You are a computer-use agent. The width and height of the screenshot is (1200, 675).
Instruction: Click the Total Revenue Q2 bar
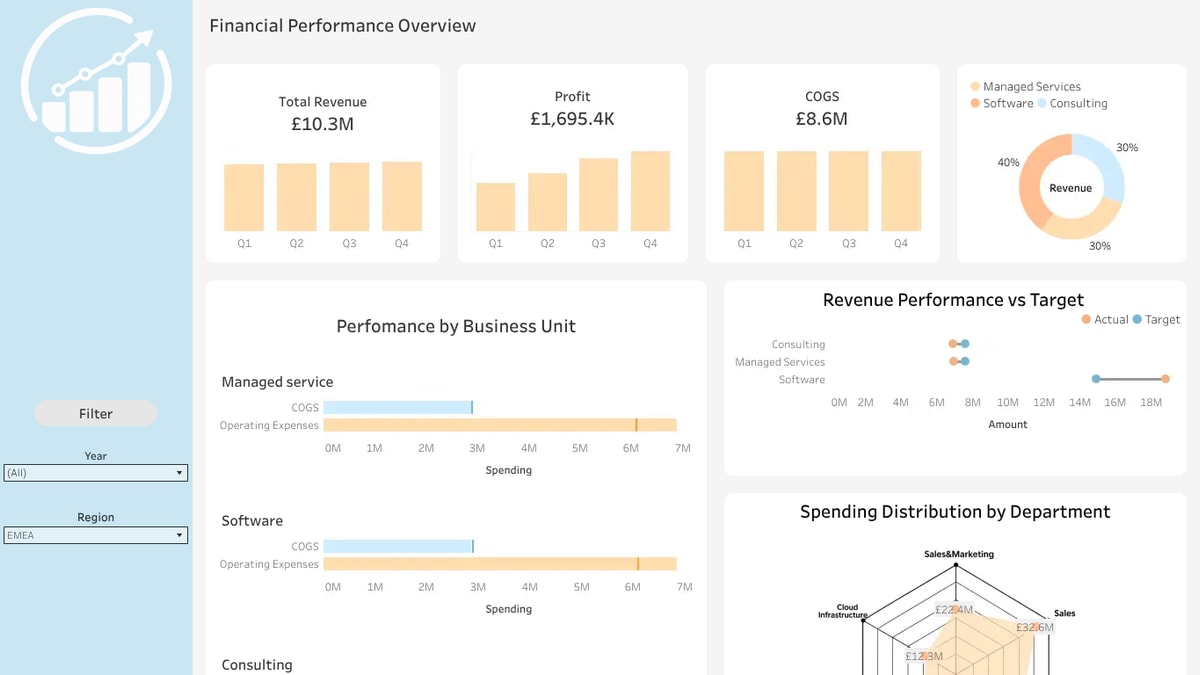click(296, 198)
